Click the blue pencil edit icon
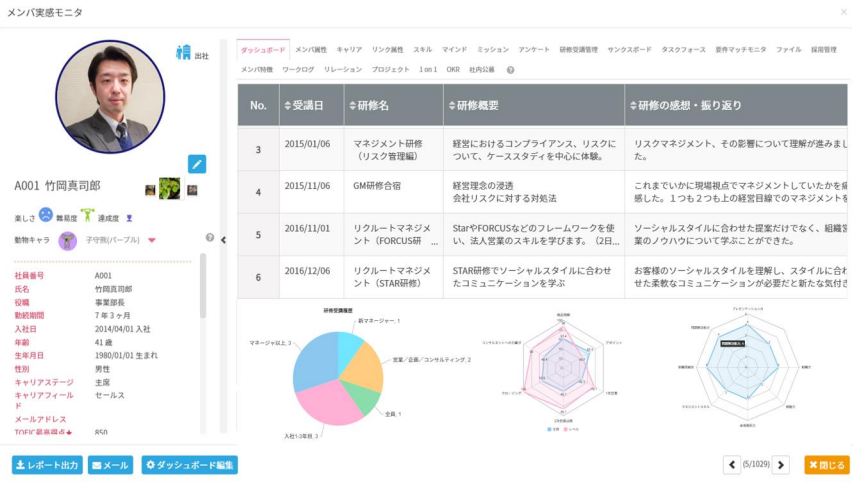The width and height of the screenshot is (854, 482). [x=197, y=164]
